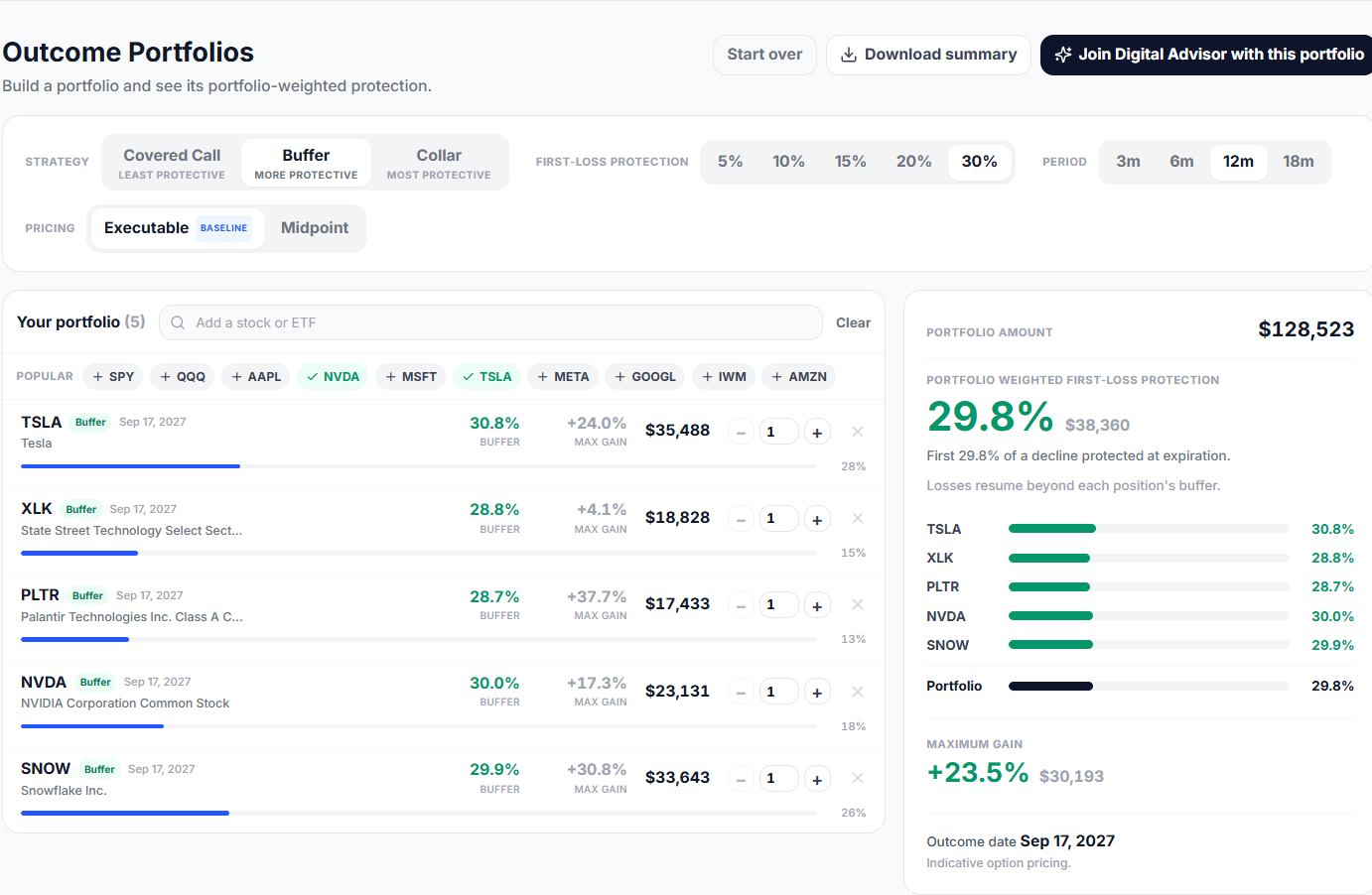The image size is (1372, 895).
Task: Clear the portfolio list
Action: [853, 322]
